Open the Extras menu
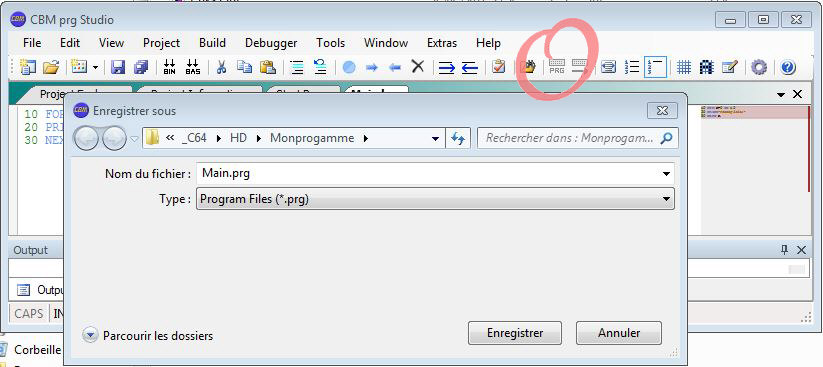 pos(442,43)
